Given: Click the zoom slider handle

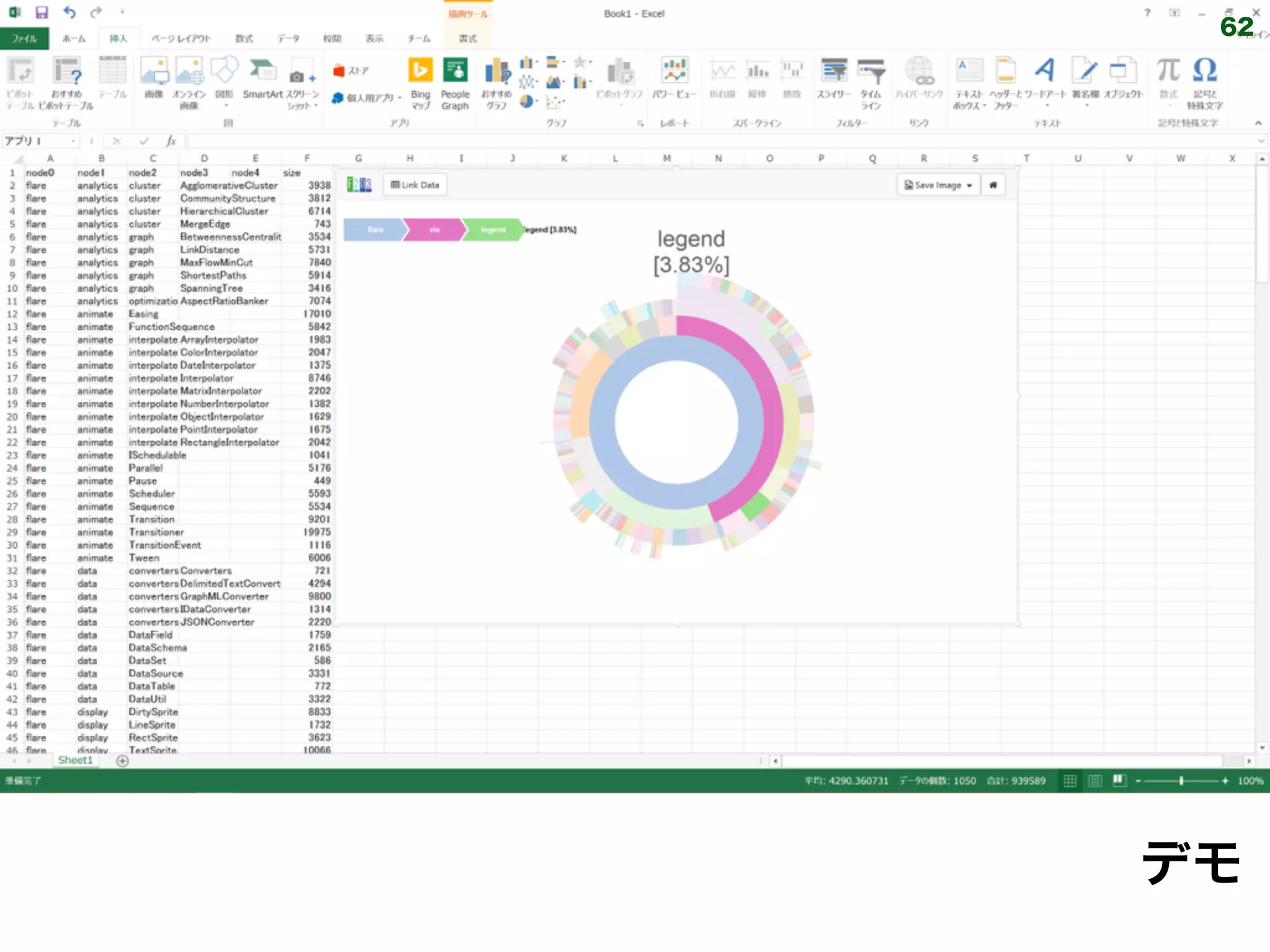Looking at the screenshot, I should [x=1181, y=781].
